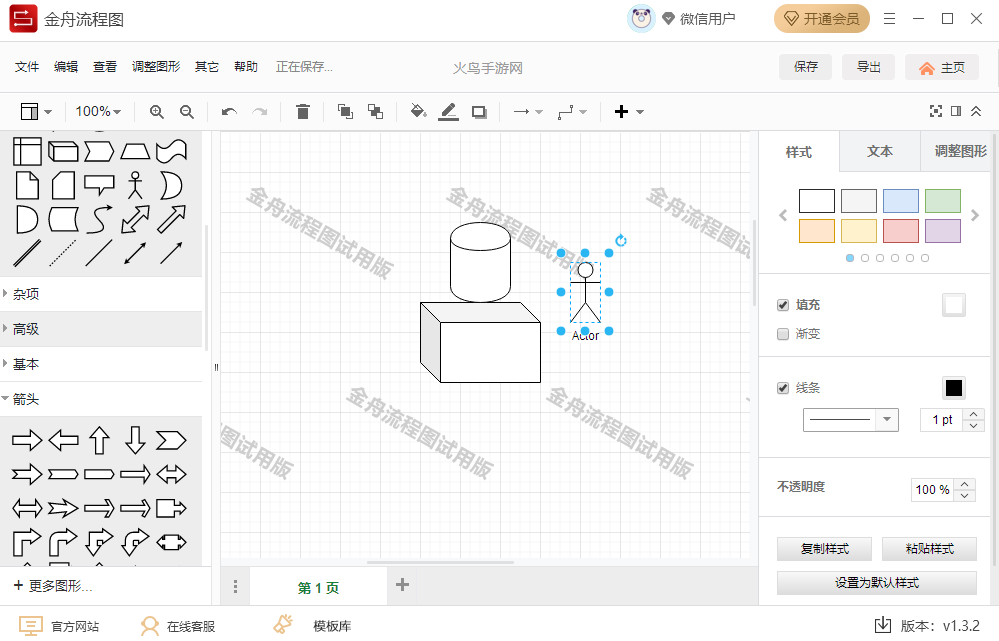Collapse toolbar with double chevron icon

[x=976, y=112]
